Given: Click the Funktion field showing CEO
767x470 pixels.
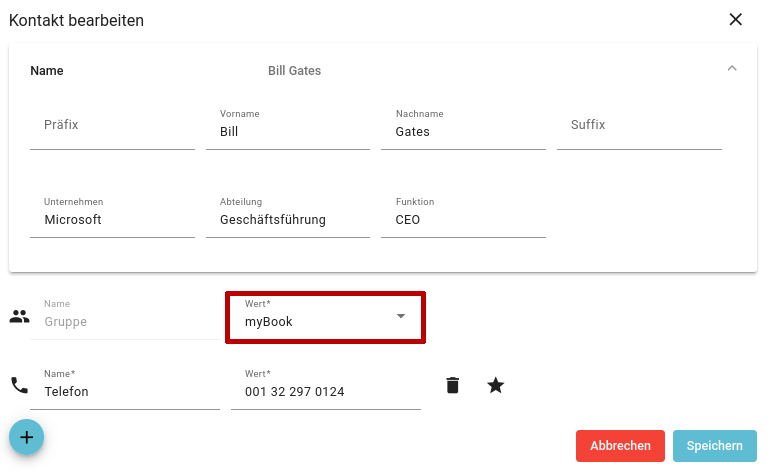Looking at the screenshot, I should click(463, 219).
